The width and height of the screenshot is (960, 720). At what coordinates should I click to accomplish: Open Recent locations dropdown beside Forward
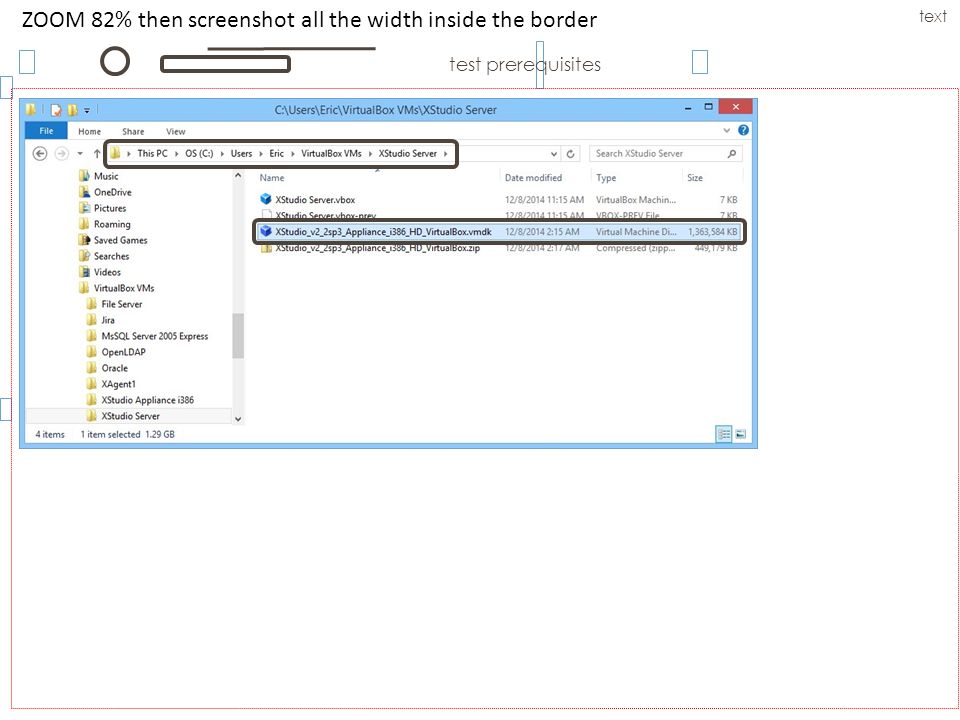point(80,154)
